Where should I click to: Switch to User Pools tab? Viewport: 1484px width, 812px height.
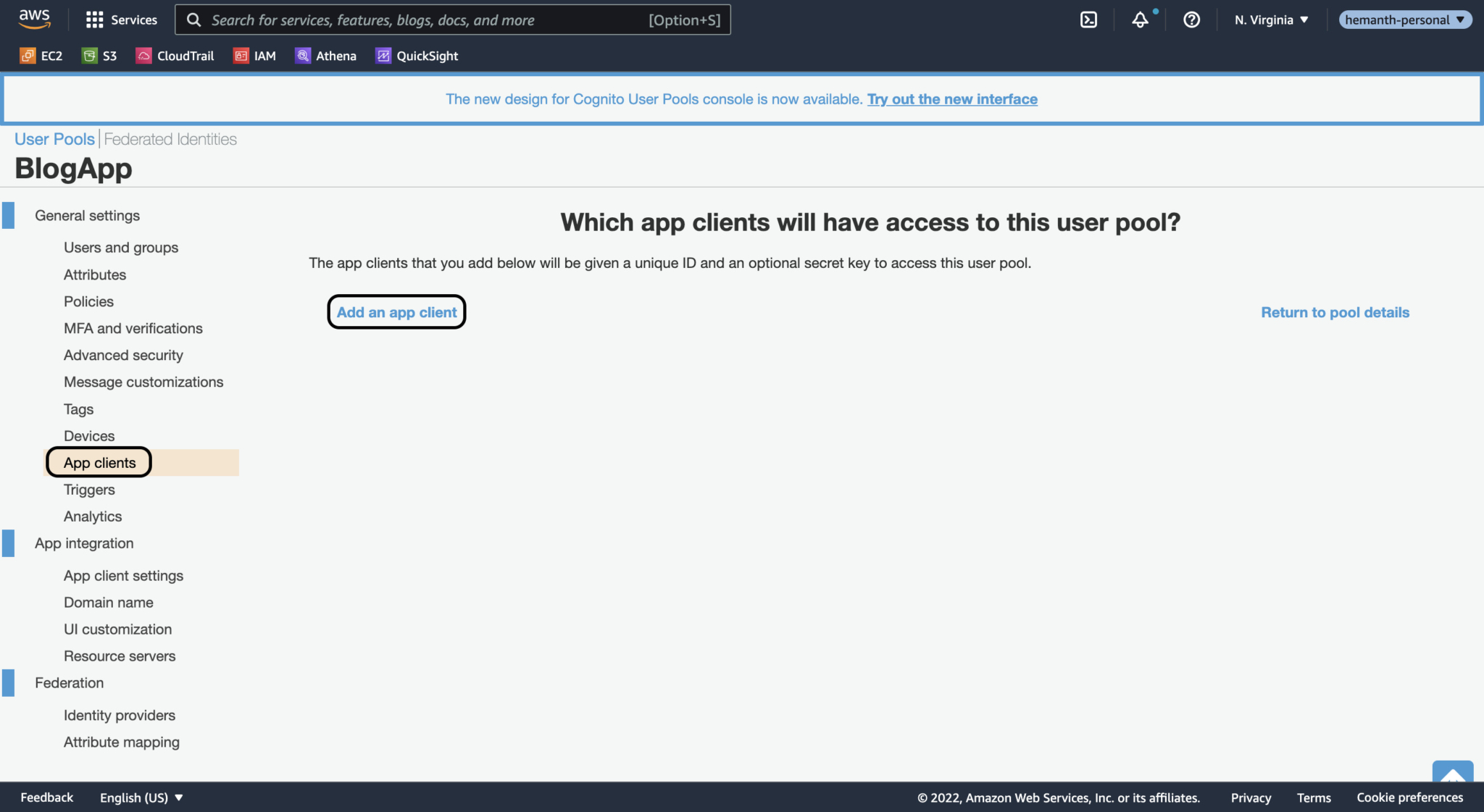point(54,139)
